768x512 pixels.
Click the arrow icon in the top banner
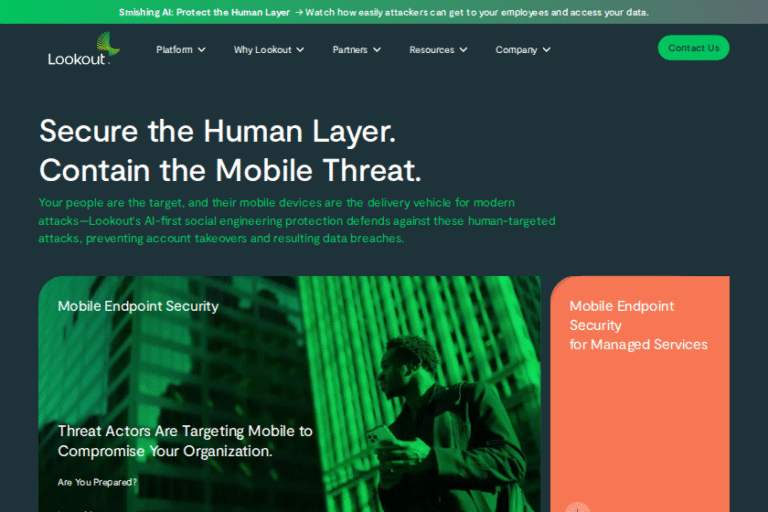(299, 12)
